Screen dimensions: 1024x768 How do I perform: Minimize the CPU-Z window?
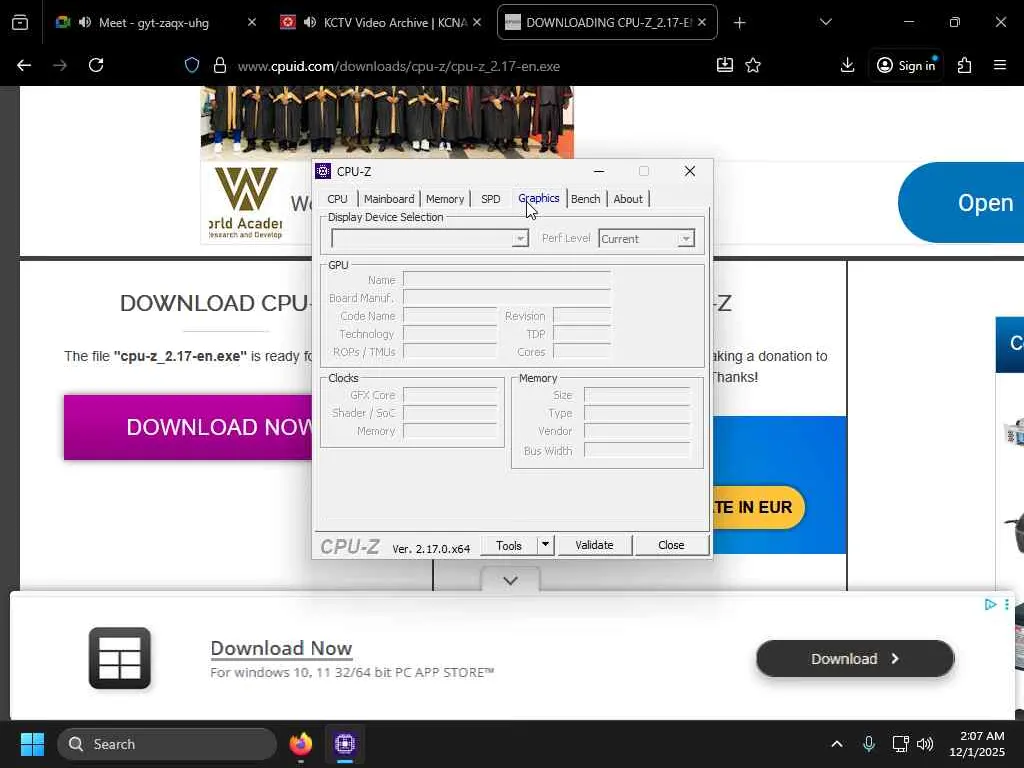tap(599, 171)
